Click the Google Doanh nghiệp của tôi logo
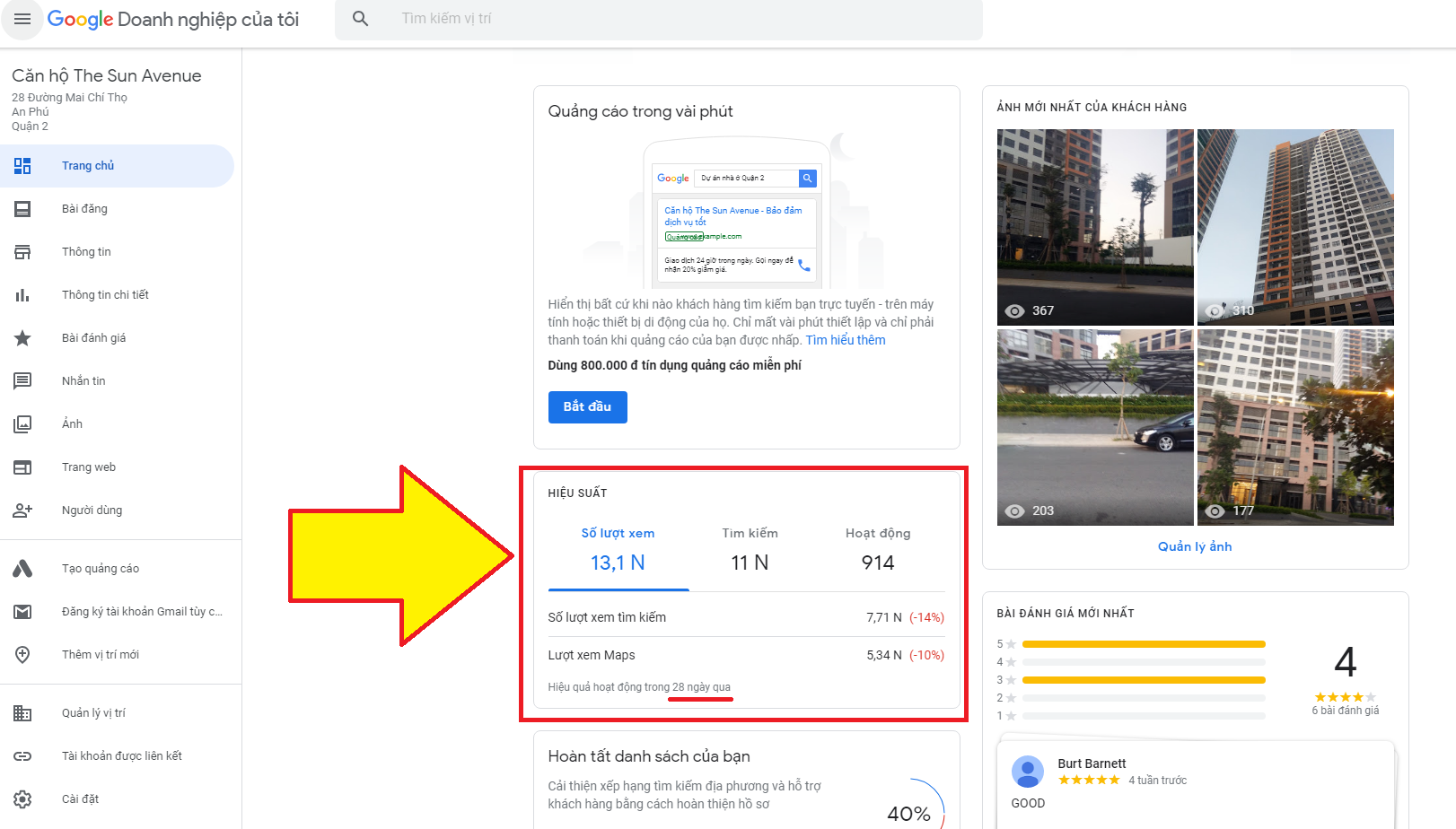Viewport: 1456px width, 829px height. [x=172, y=19]
